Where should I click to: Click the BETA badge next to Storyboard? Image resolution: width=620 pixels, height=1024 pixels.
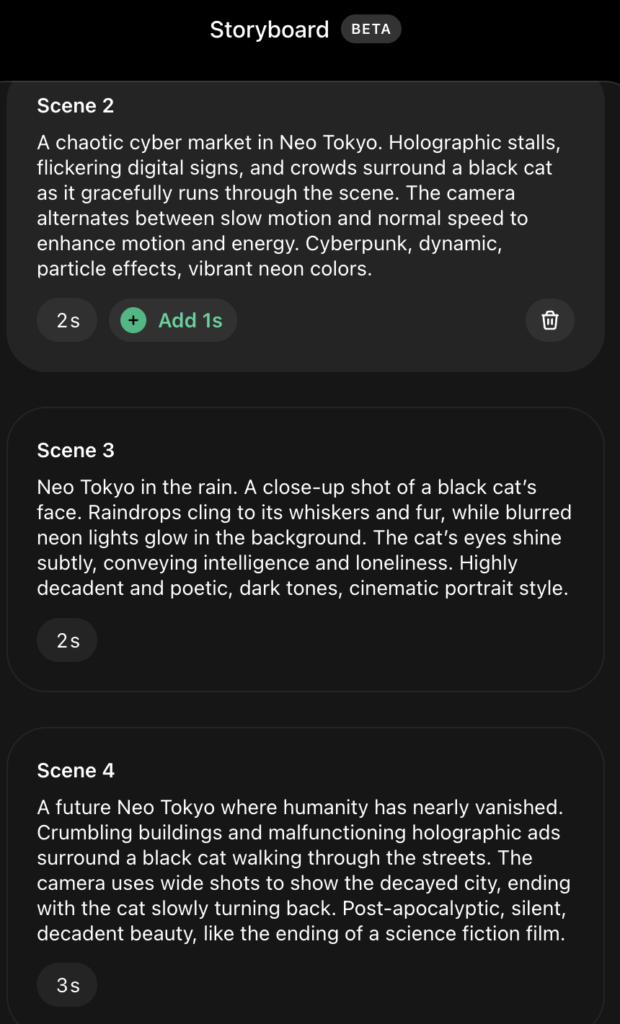pyautogui.click(x=371, y=29)
